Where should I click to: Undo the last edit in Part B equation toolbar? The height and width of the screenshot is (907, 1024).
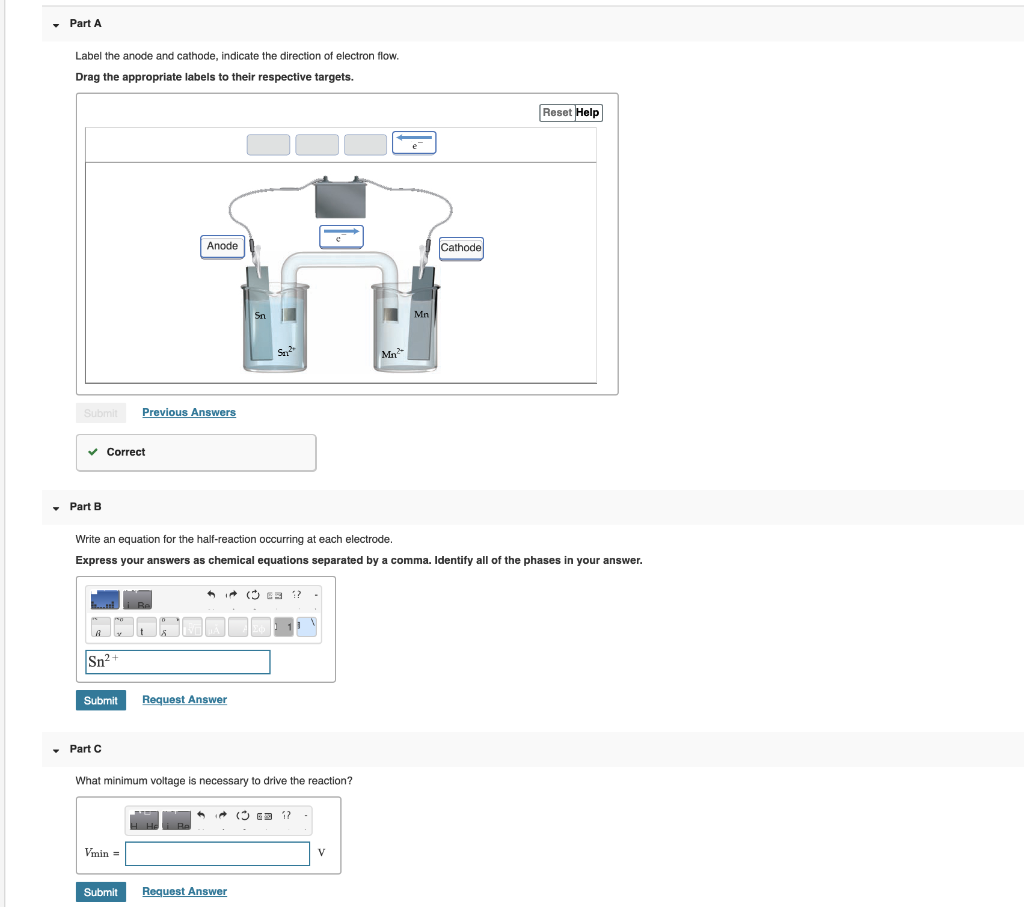(x=211, y=594)
